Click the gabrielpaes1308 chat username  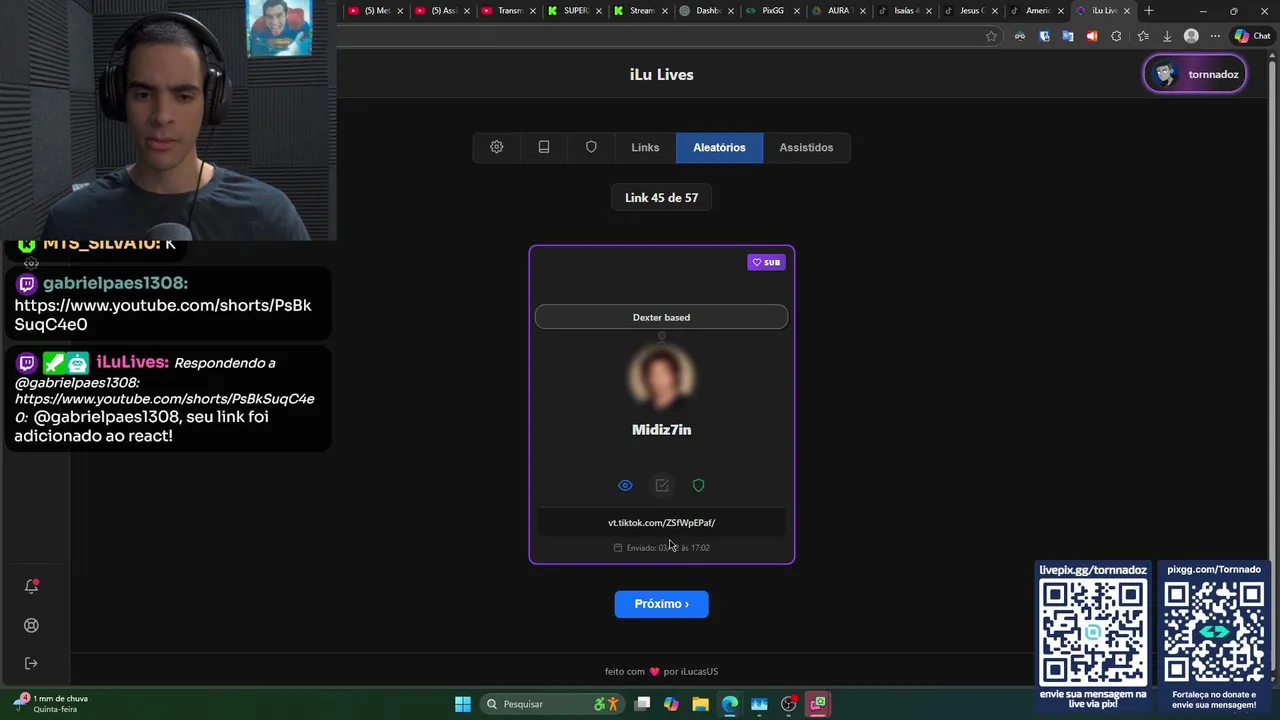(115, 284)
